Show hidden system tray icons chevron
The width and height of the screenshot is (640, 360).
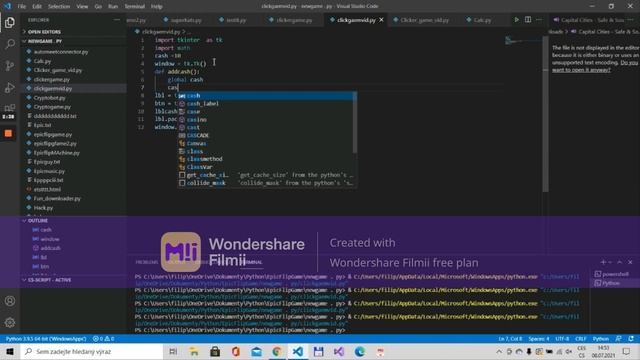pos(499,351)
